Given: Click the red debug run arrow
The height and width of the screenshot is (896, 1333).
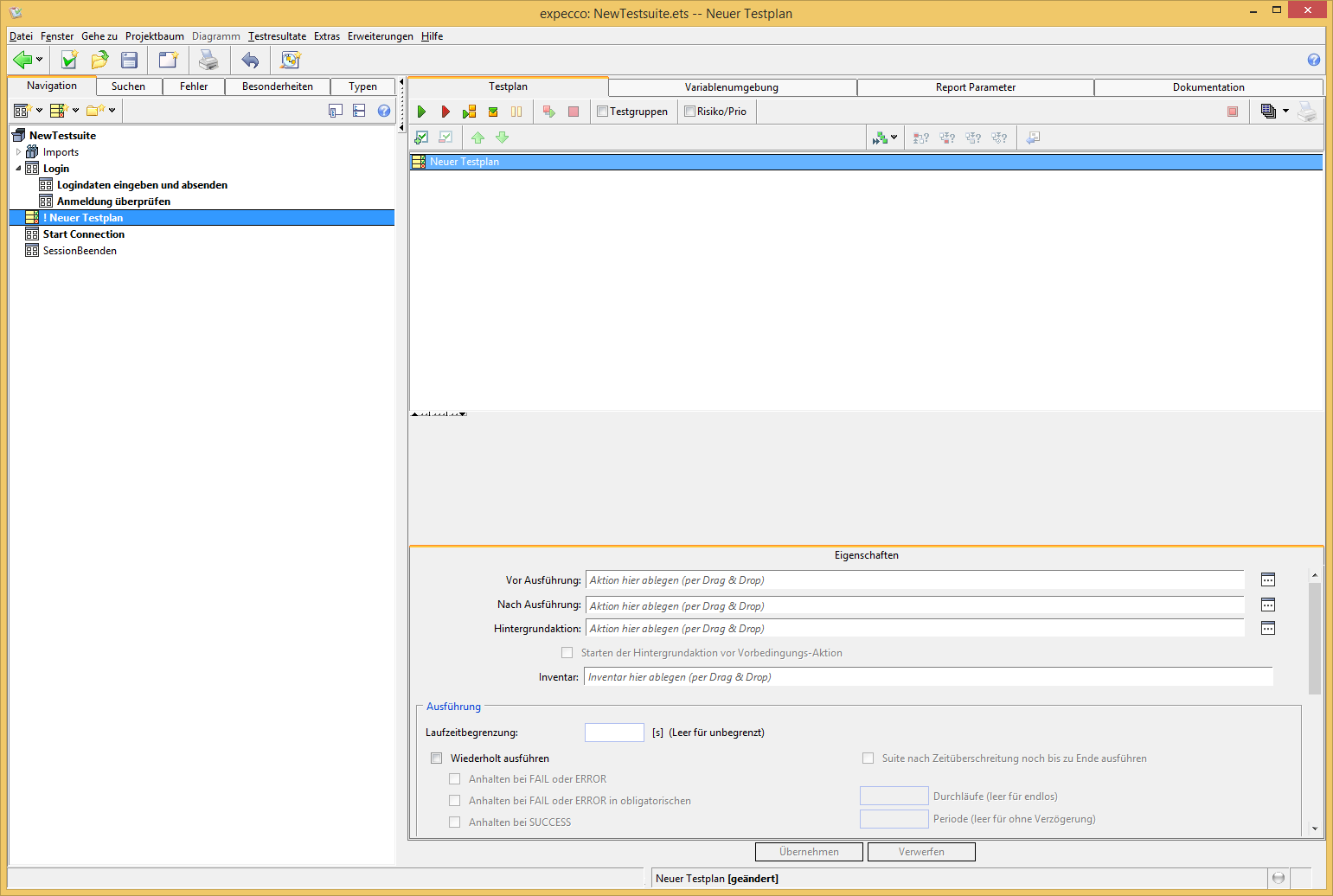Looking at the screenshot, I should coord(445,112).
